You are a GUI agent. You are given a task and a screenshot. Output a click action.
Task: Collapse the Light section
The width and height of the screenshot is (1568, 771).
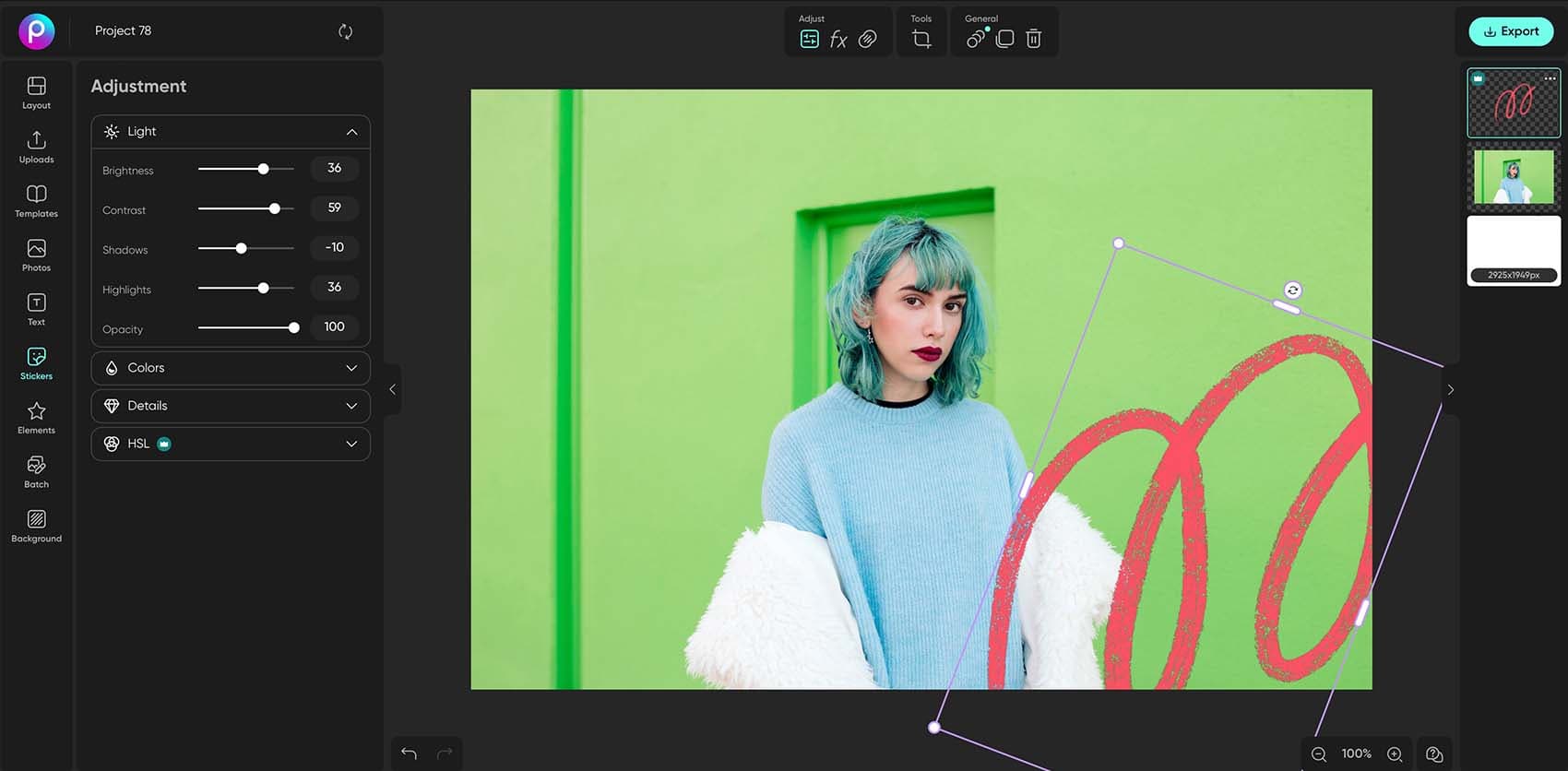(351, 132)
